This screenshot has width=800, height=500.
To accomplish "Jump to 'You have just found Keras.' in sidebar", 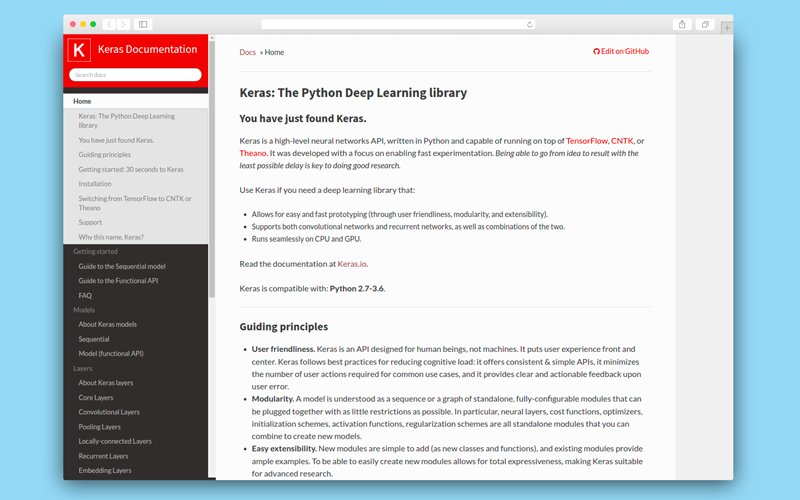I will [x=116, y=140].
